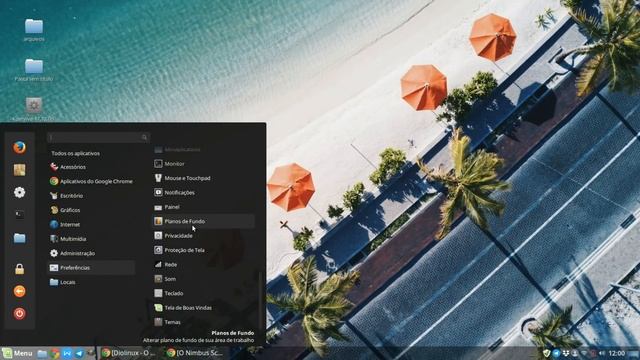The height and width of the screenshot is (360, 640).
Task: Open the Rede network settings entry
Action: 204,264
